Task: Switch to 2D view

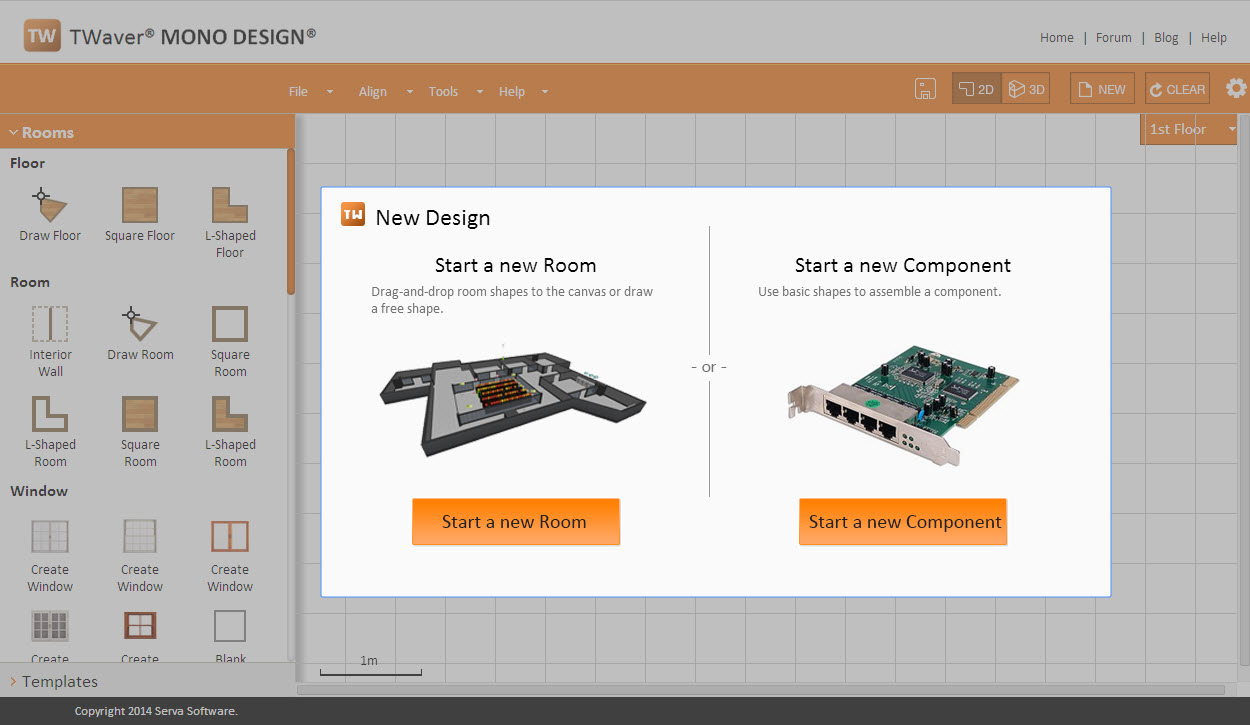Action: (976, 89)
